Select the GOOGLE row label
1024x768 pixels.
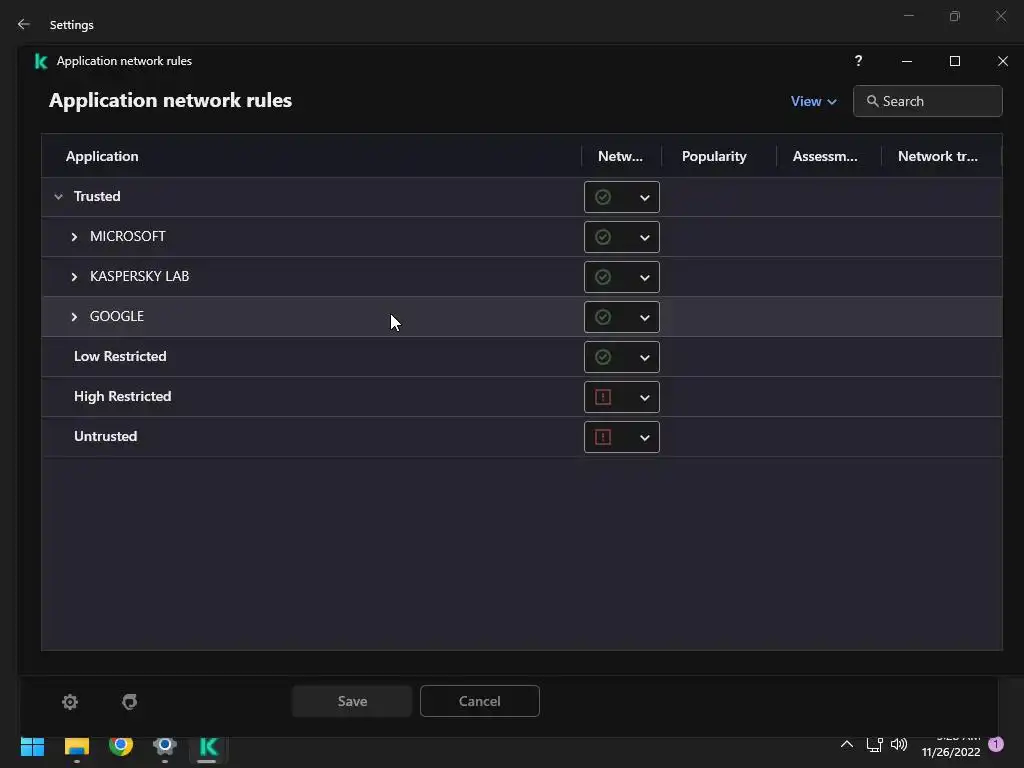pos(116,316)
